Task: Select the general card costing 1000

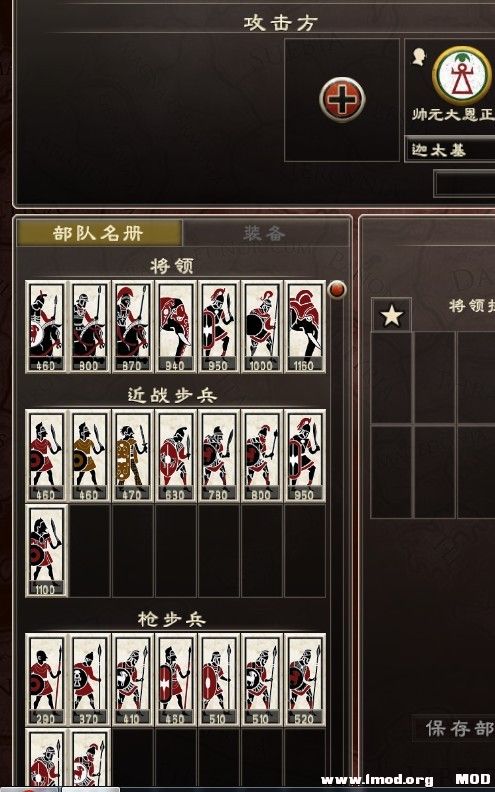Action: point(262,327)
